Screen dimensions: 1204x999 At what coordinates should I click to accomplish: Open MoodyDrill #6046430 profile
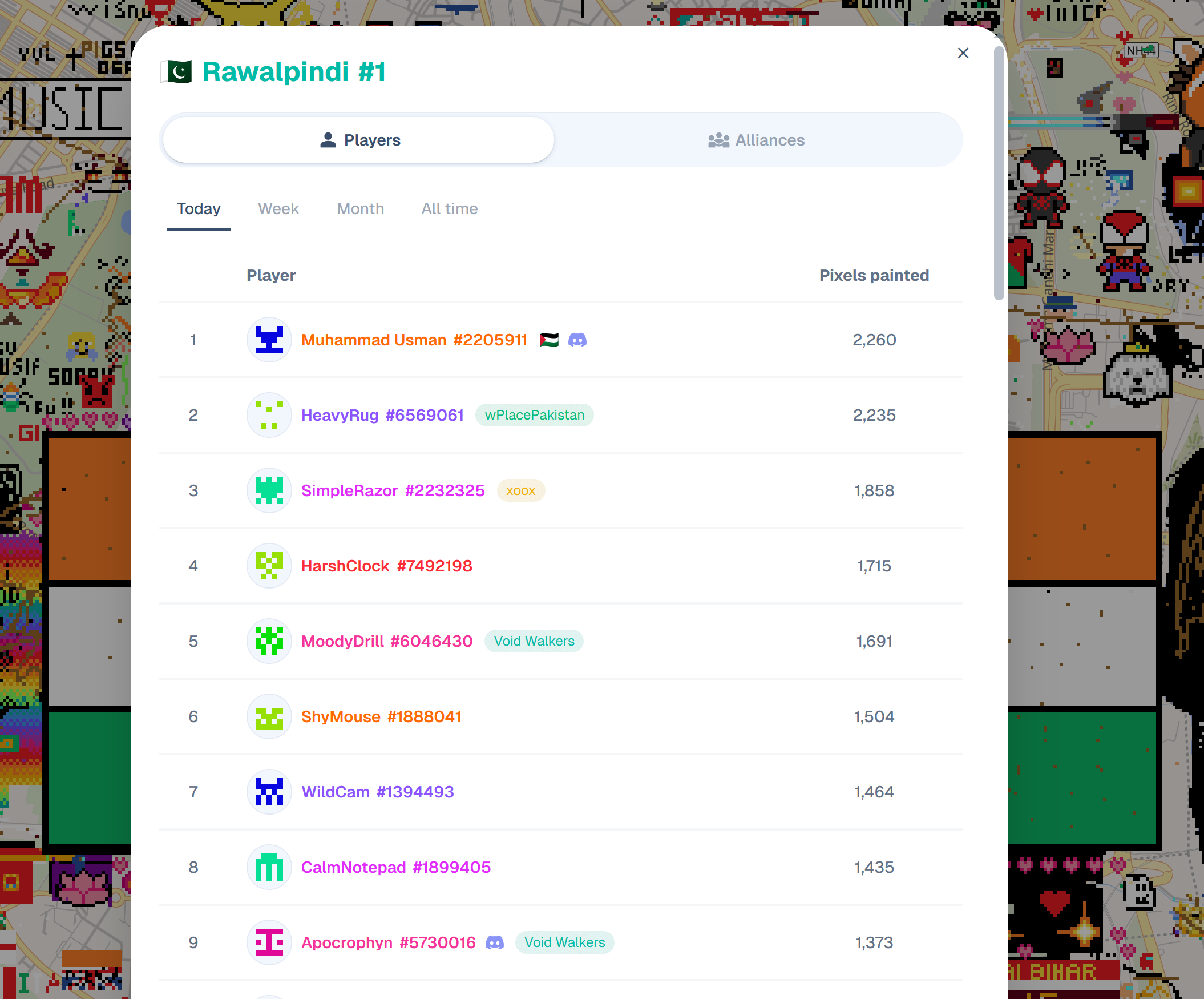pos(387,641)
